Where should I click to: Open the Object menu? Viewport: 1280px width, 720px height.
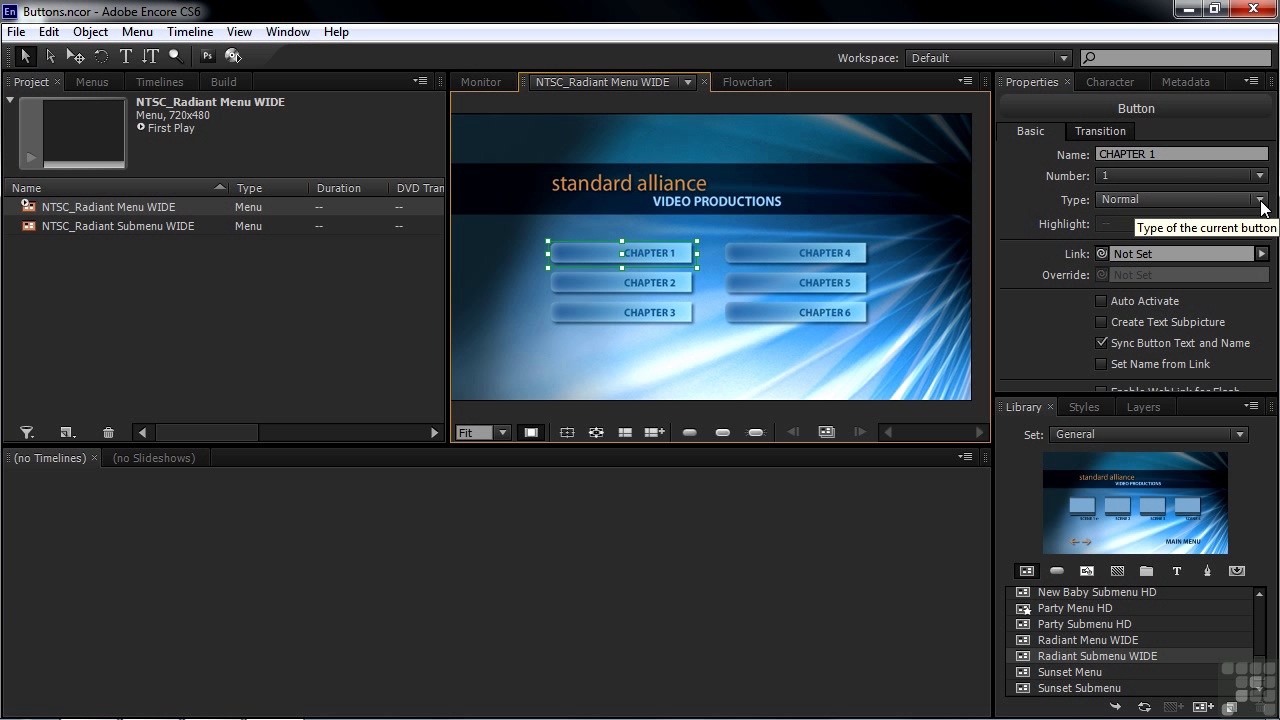(90, 32)
